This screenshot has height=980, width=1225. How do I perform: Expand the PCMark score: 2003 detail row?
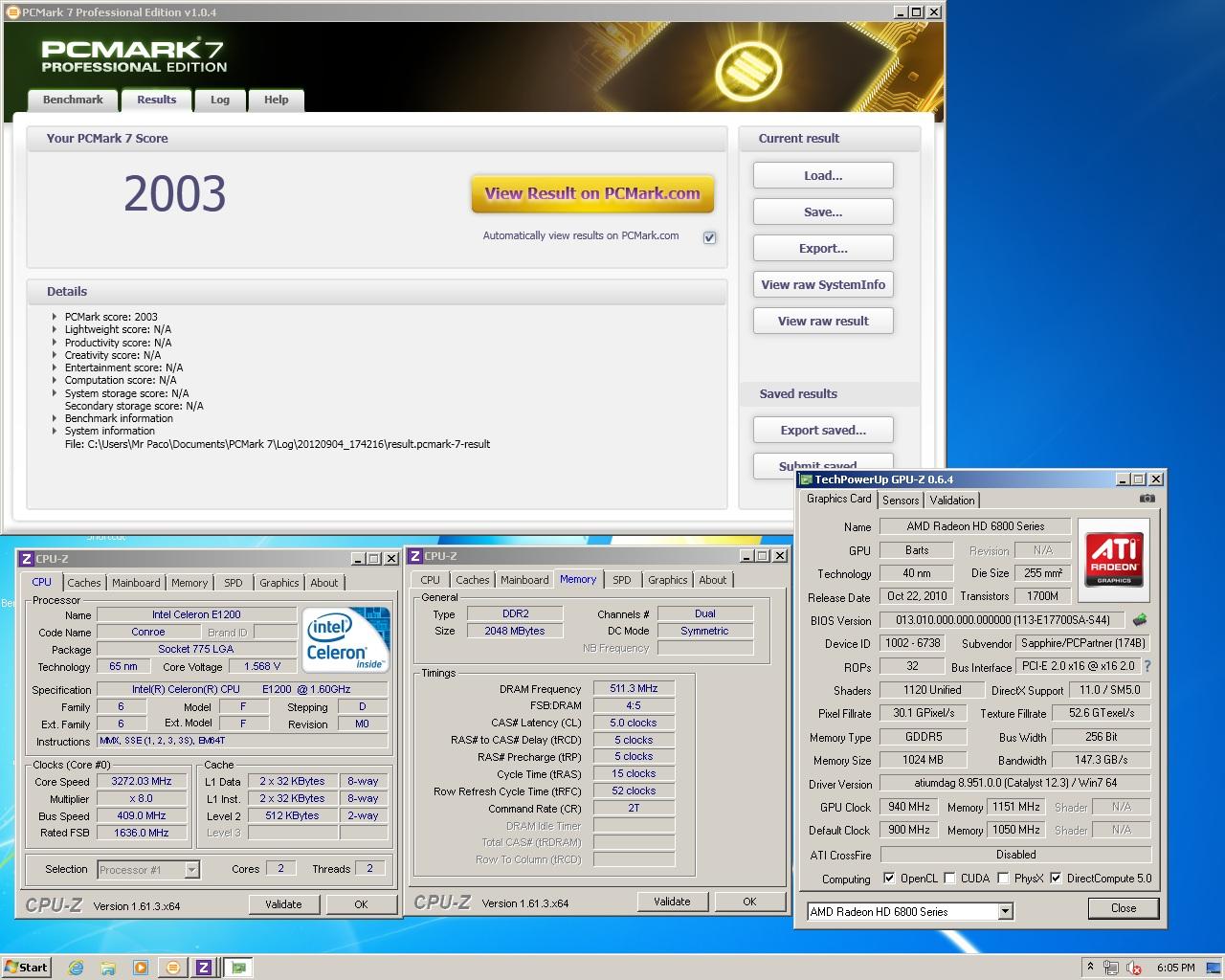55,317
